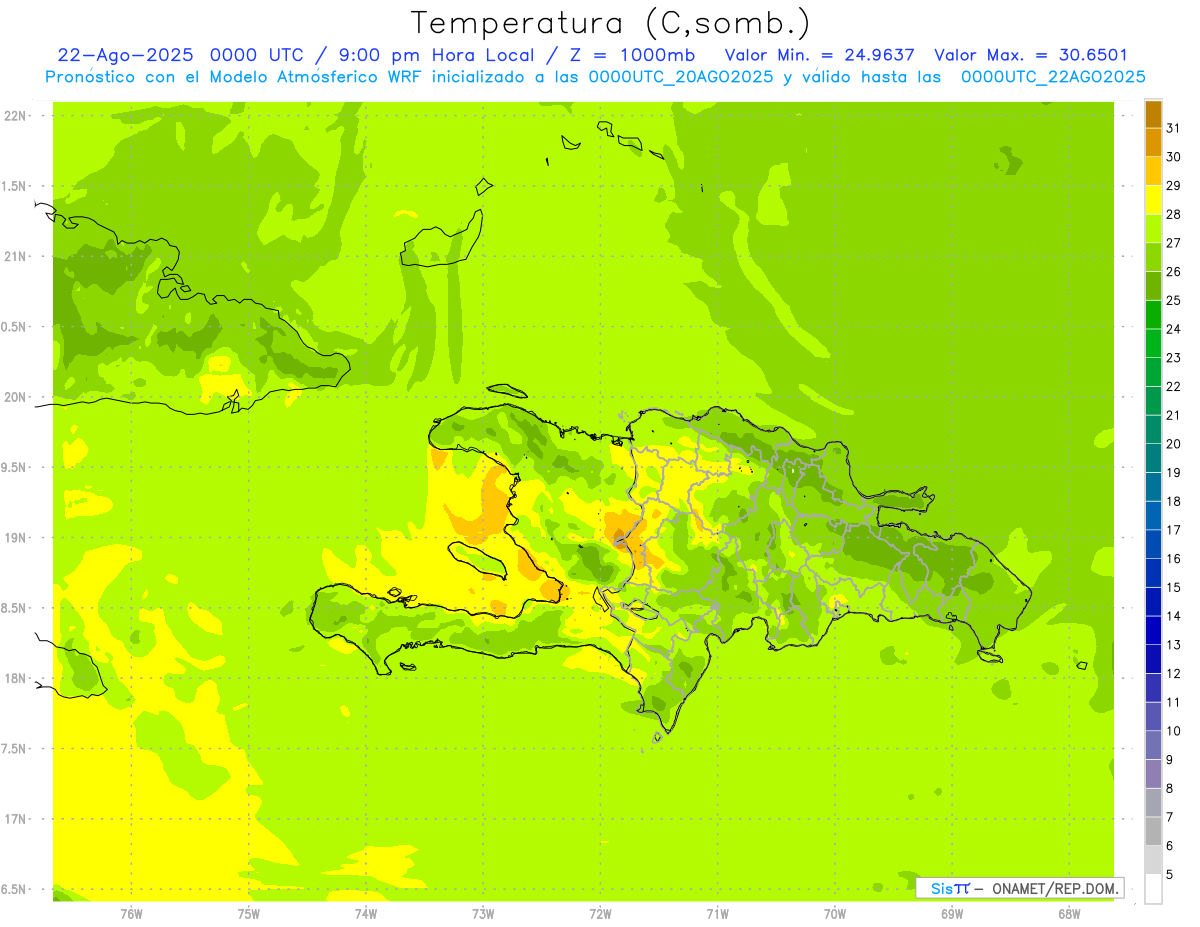The image size is (1200, 927).
Task: Click the '20' value on the color scale
Action: (x=1174, y=444)
